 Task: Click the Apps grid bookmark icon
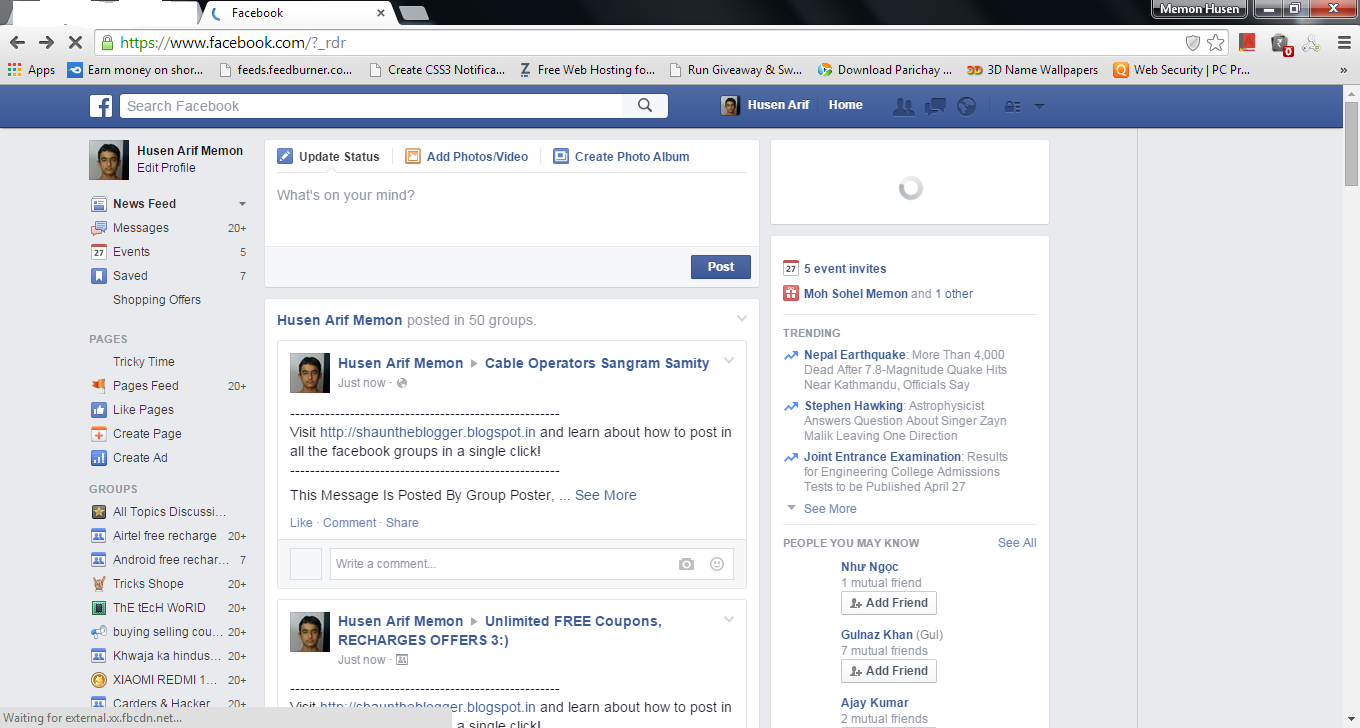click(14, 70)
